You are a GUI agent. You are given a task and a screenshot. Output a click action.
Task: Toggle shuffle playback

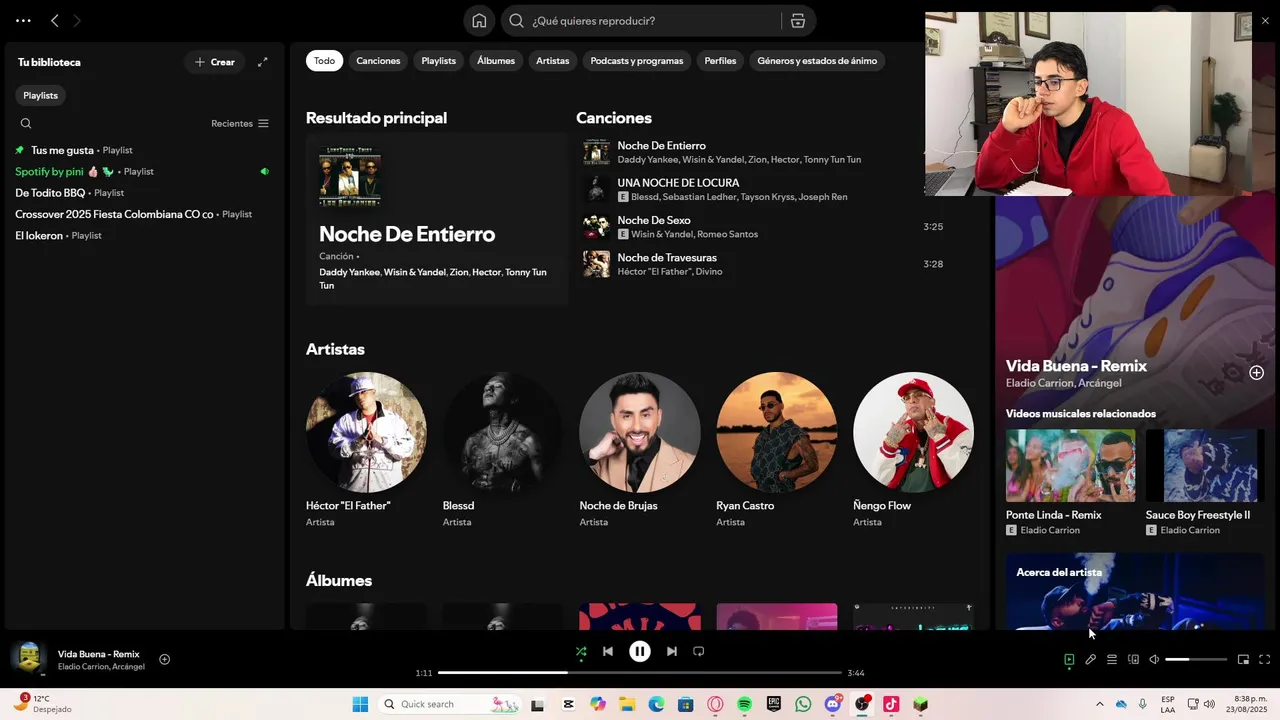pos(581,651)
